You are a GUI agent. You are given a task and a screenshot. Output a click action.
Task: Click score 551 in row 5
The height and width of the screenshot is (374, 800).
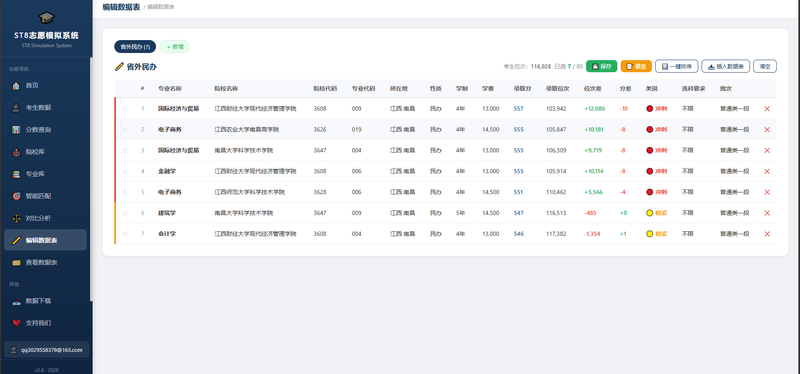click(x=519, y=192)
